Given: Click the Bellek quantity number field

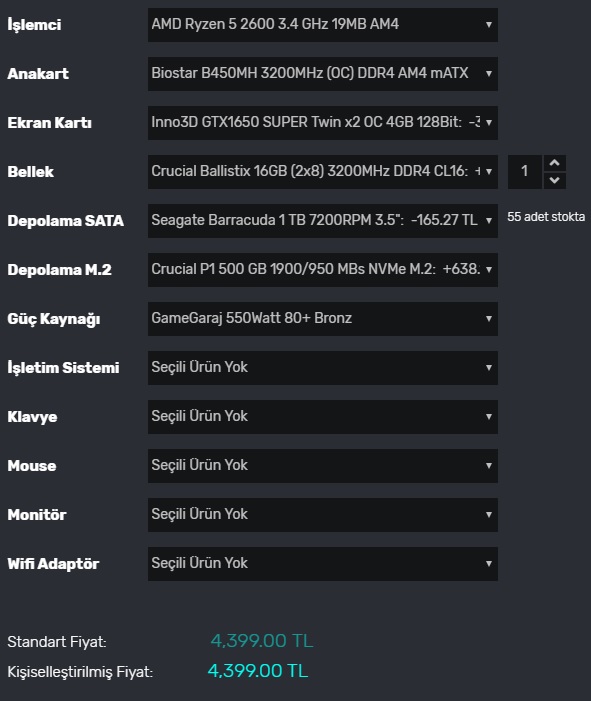Looking at the screenshot, I should (525, 172).
